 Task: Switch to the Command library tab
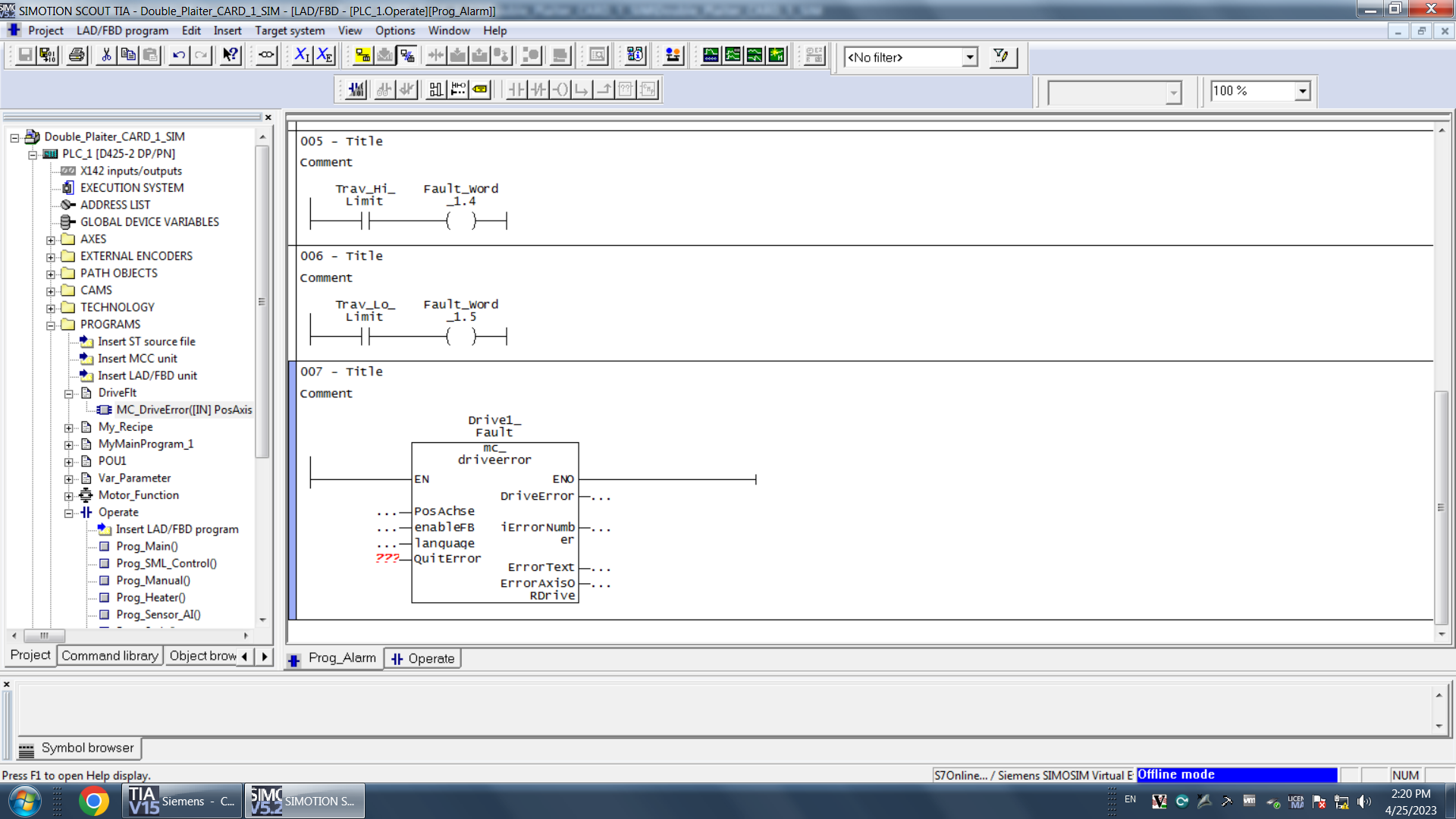[x=110, y=656]
